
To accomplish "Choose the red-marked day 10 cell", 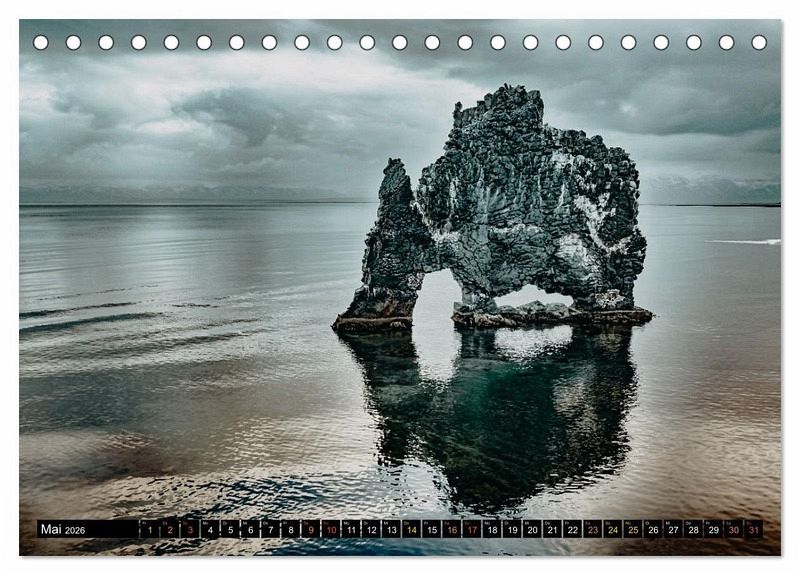I will tap(331, 529).
